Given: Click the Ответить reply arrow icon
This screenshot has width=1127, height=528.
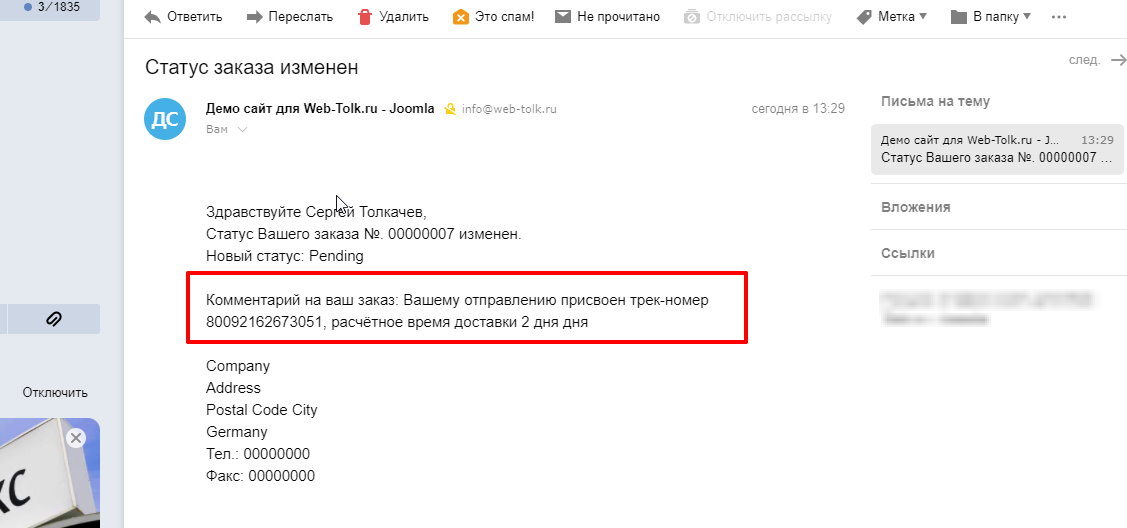Looking at the screenshot, I should click(152, 17).
